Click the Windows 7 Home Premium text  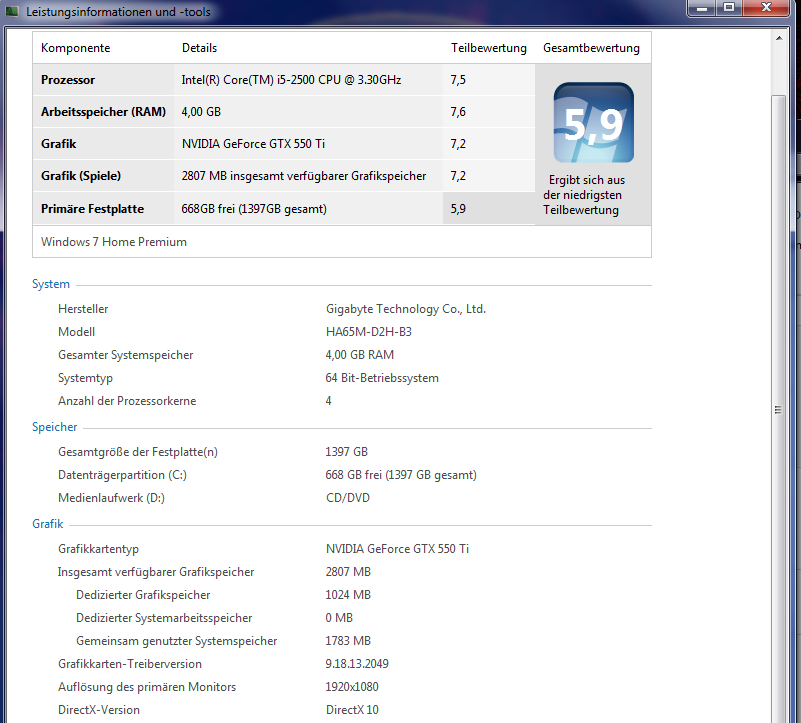coord(114,242)
